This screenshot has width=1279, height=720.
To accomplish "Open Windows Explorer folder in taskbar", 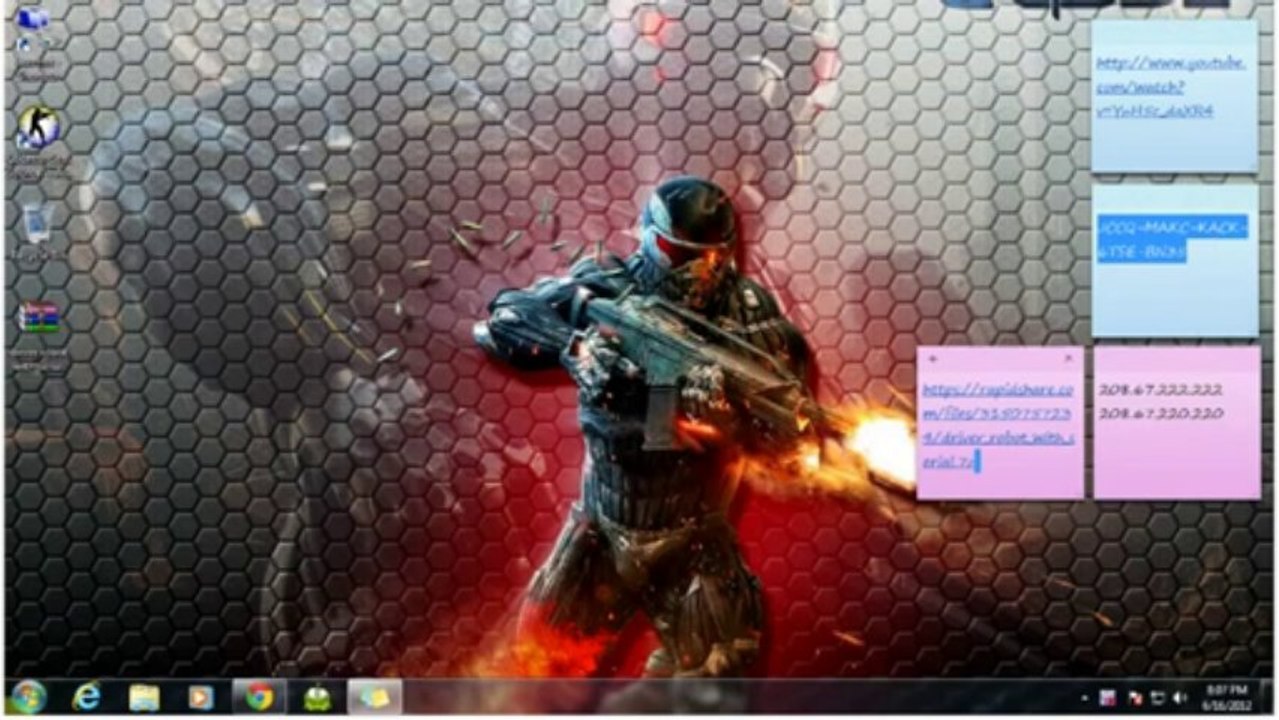I will [x=144, y=697].
